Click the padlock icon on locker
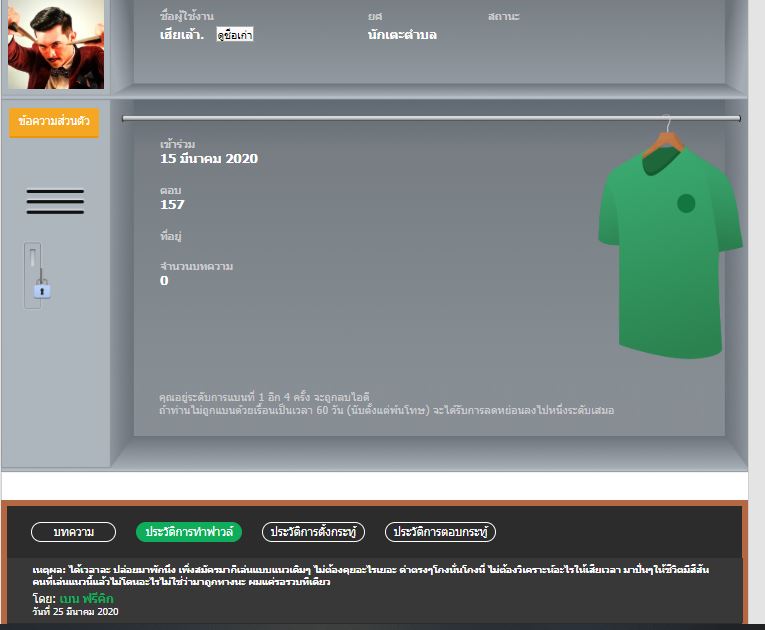The height and width of the screenshot is (630, 765). [x=42, y=291]
